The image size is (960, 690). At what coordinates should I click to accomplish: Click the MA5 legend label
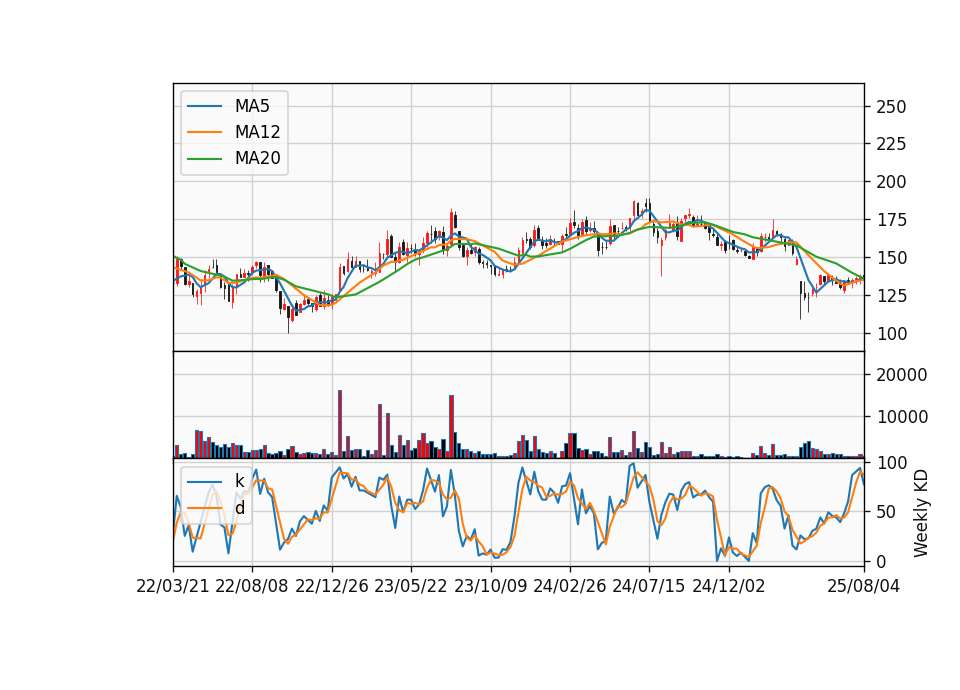(x=252, y=106)
